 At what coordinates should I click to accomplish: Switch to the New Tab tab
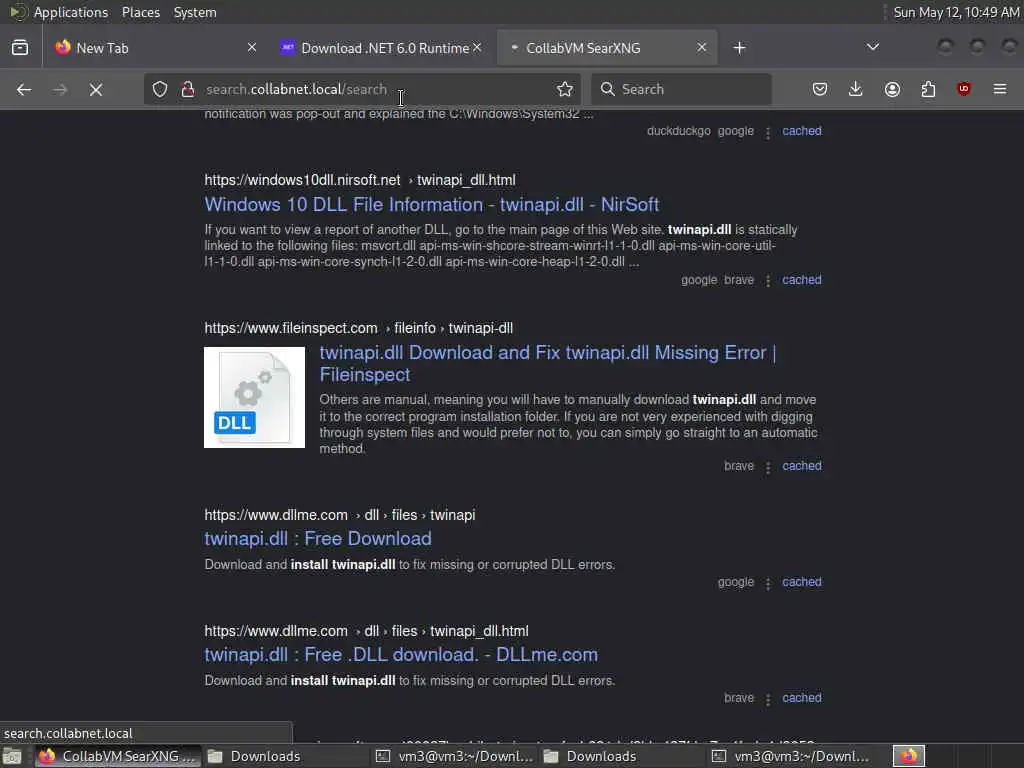[x=156, y=48]
